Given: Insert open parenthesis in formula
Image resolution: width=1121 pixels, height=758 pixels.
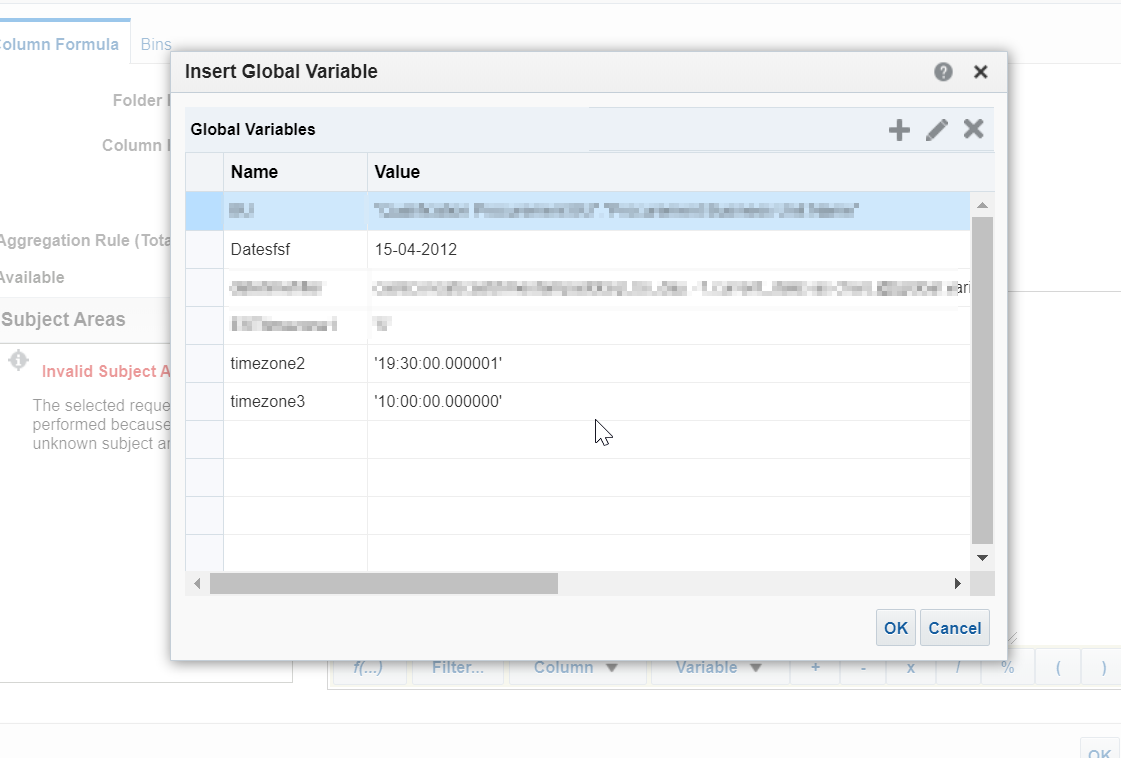Looking at the screenshot, I should (1058, 667).
